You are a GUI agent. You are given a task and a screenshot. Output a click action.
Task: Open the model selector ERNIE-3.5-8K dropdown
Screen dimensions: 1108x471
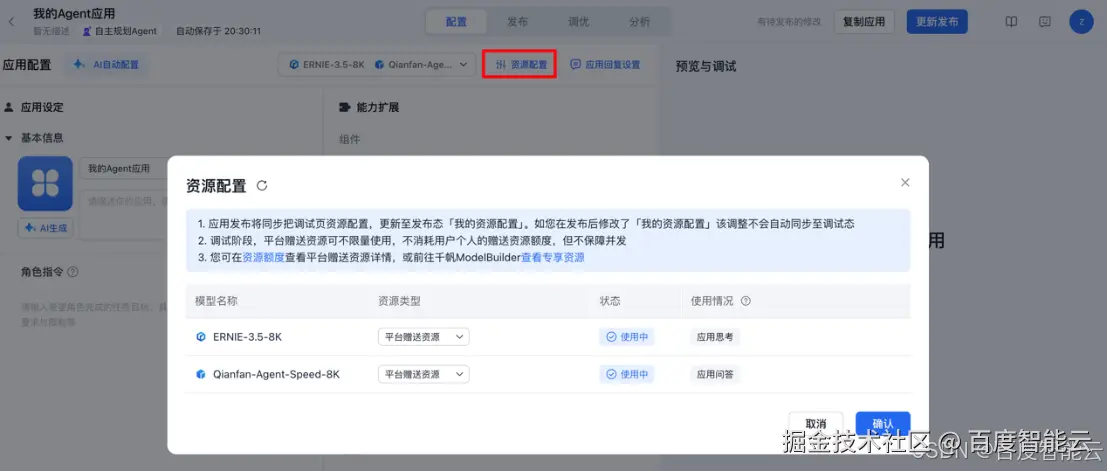pyautogui.click(x=376, y=64)
